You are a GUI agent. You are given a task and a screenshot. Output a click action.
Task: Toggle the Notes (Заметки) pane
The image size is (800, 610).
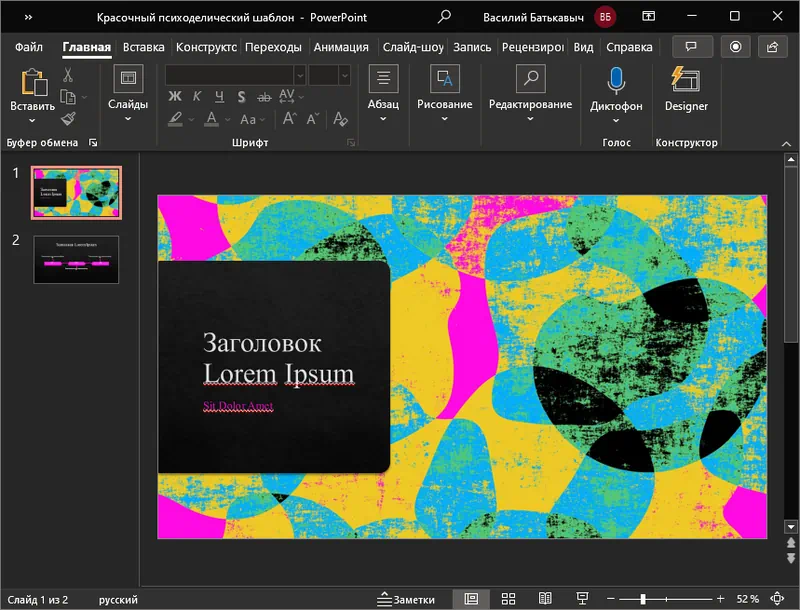point(406,599)
